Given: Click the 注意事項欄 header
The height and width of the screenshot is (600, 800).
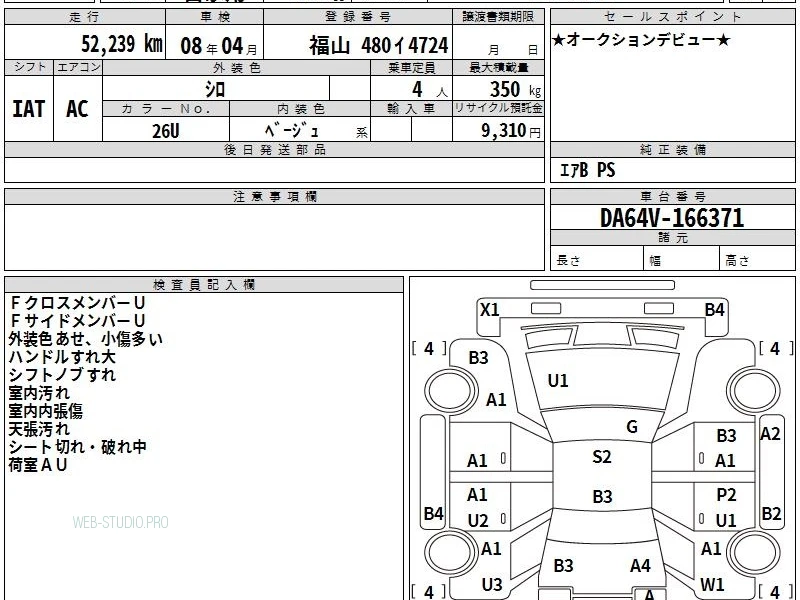Looking at the screenshot, I should tap(274, 197).
